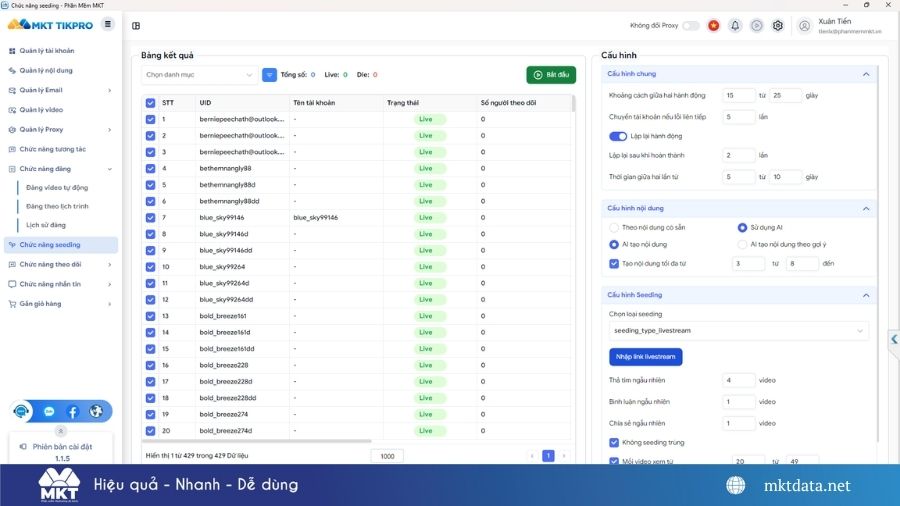Open the globe website icon in sidebar
This screenshot has width=900, height=506.
pyautogui.click(x=96, y=411)
